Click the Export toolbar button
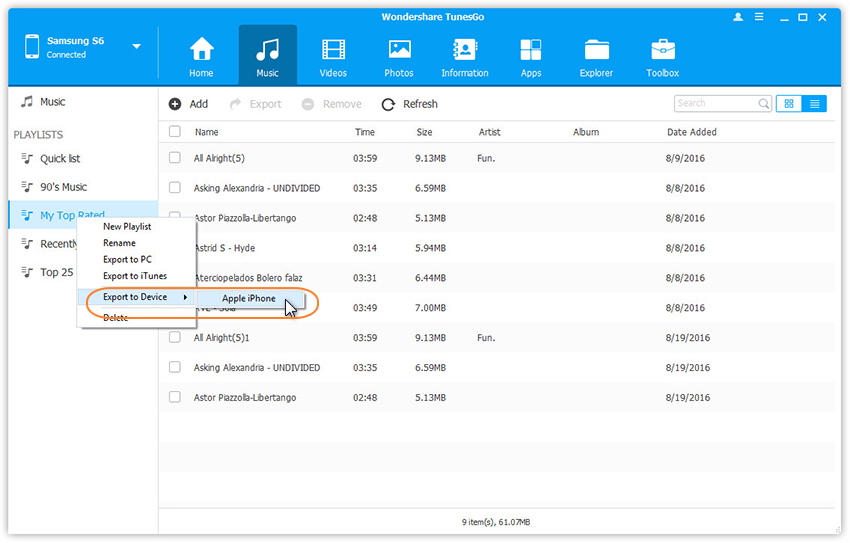Viewport: 850px width, 543px height. tap(255, 104)
